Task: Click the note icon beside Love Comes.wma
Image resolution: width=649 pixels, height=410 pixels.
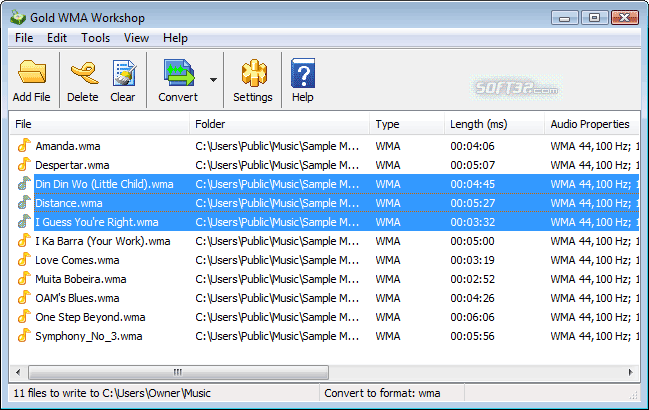Action: point(24,260)
